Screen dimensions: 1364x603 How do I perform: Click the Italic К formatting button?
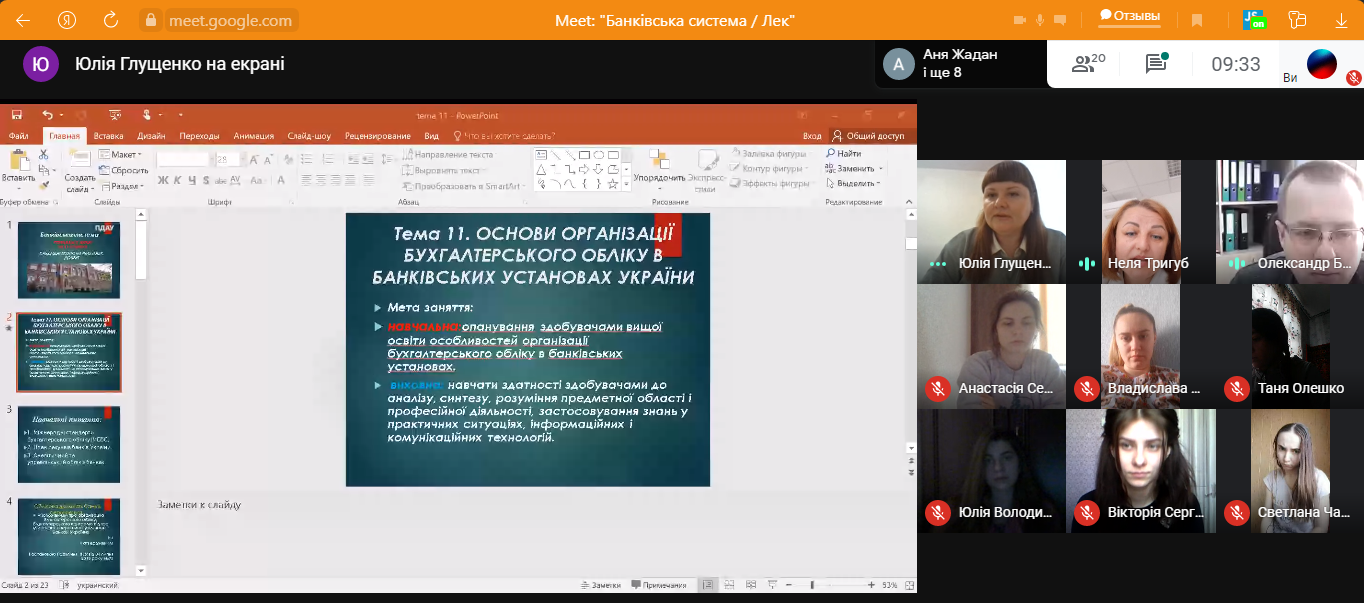click(177, 180)
